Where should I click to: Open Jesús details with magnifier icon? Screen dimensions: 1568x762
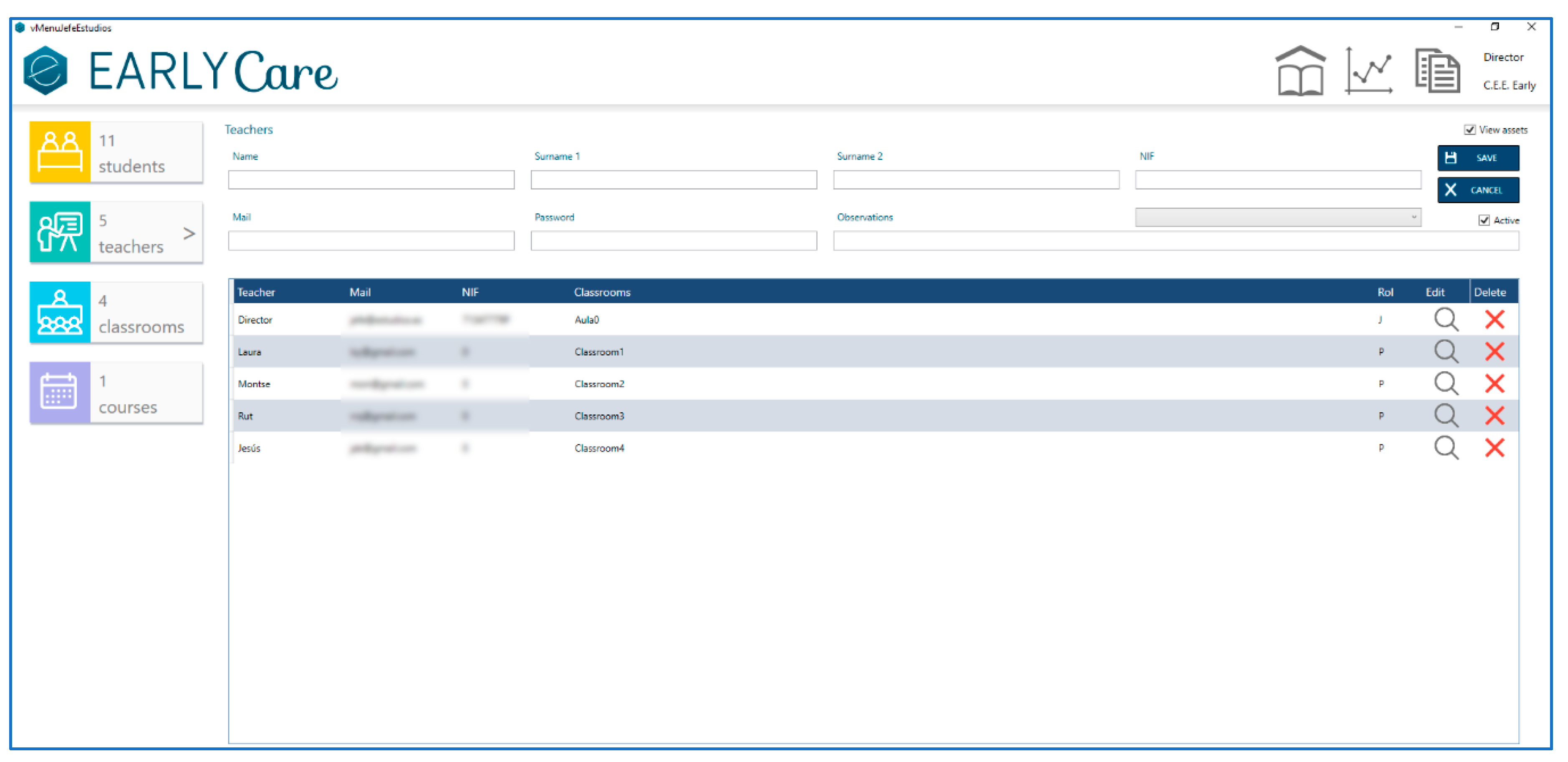1446,448
